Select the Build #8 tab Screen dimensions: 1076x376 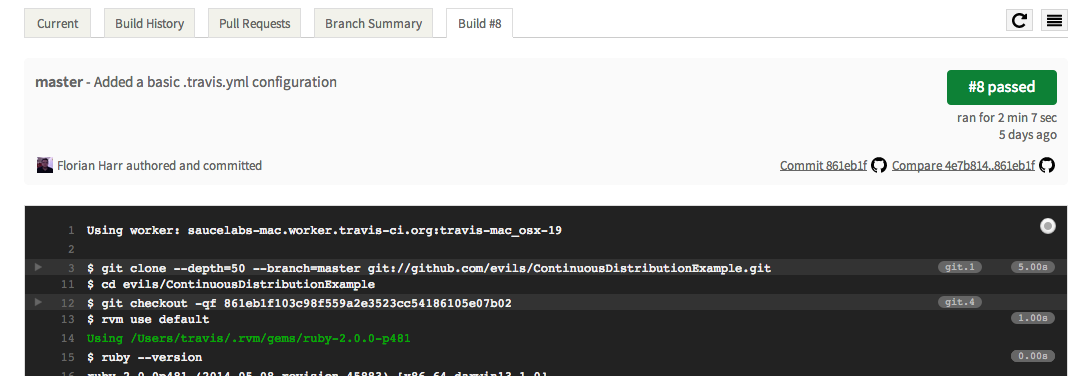(480, 23)
